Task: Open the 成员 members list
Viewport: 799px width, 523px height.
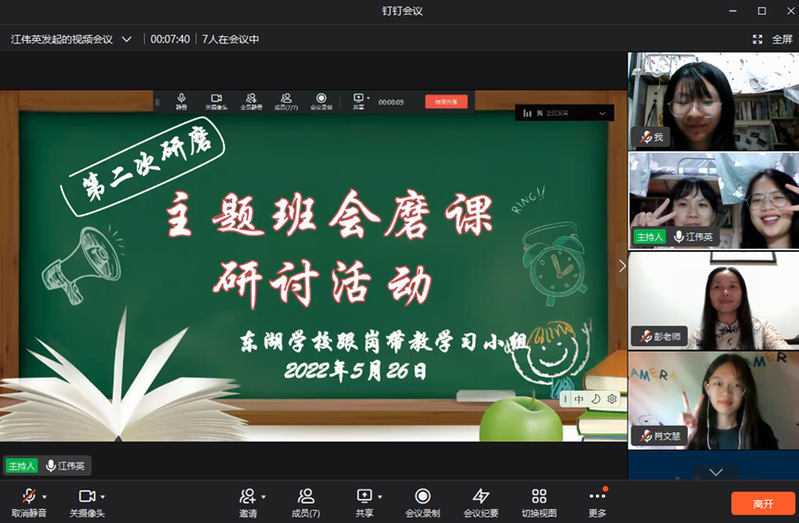Action: [x=306, y=496]
